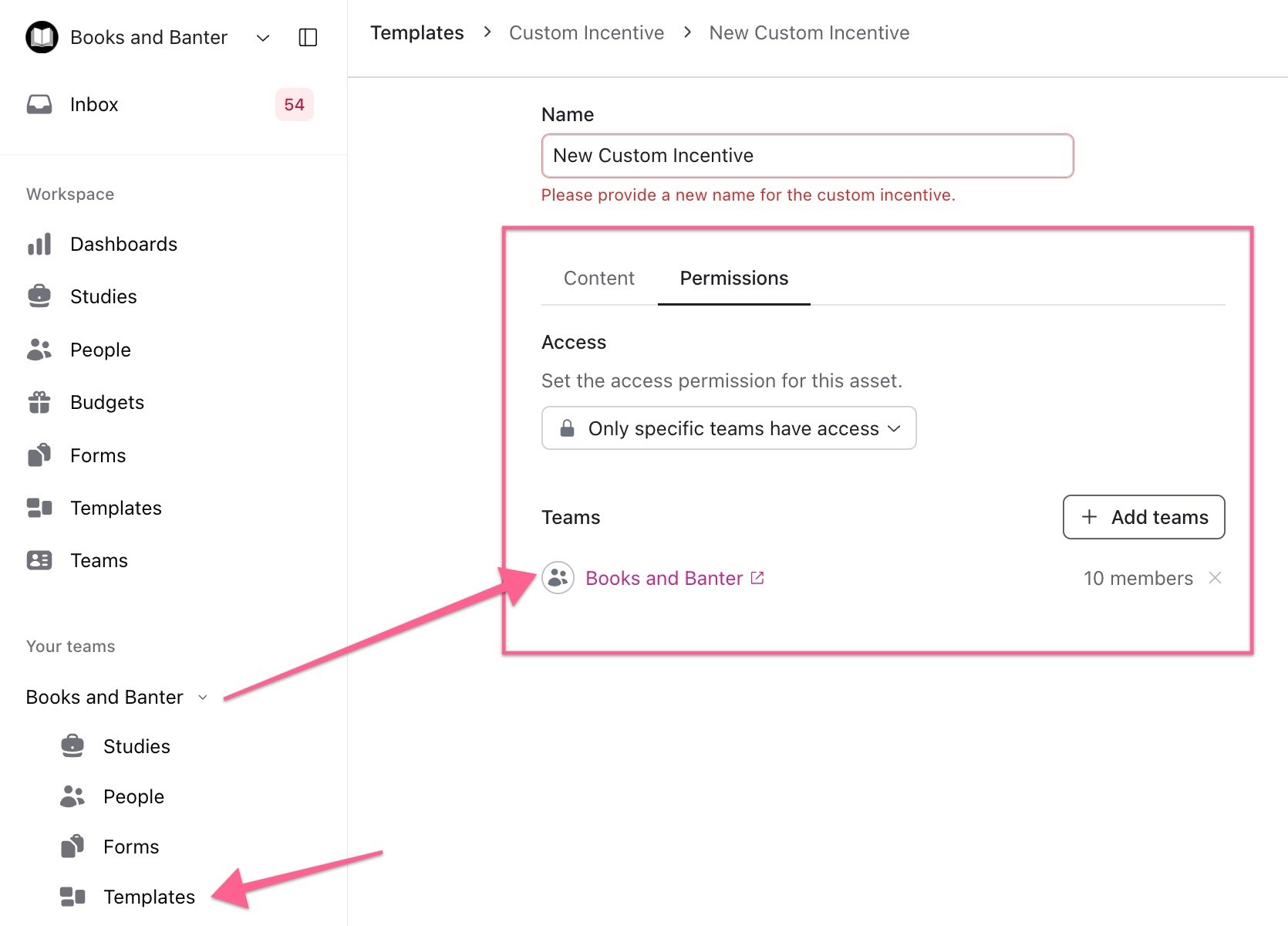Click the sidebar collapse panel icon

tap(308, 37)
